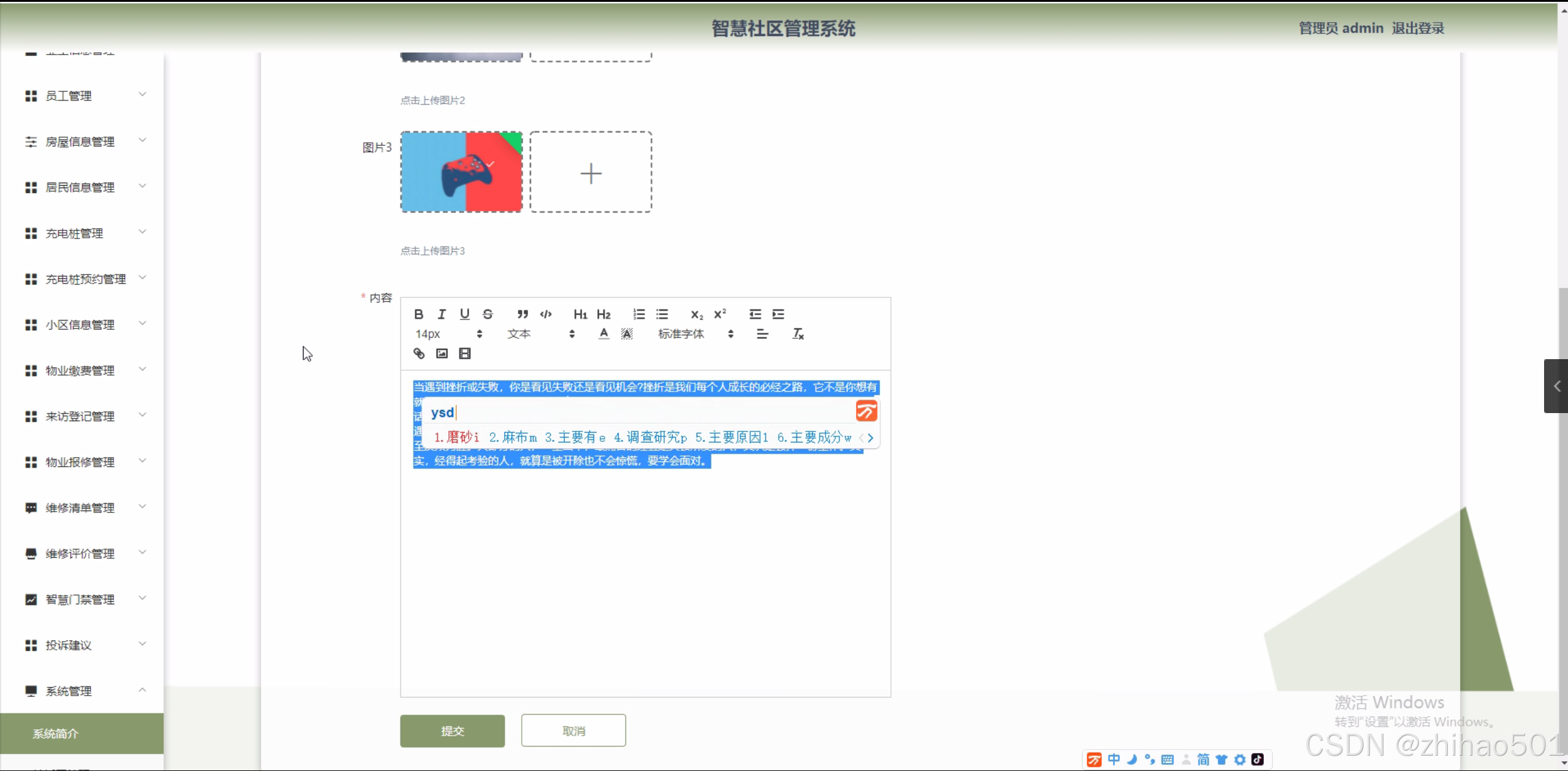The image size is (1568, 771).
Task: Toggle subscript formatting
Action: (x=697, y=314)
